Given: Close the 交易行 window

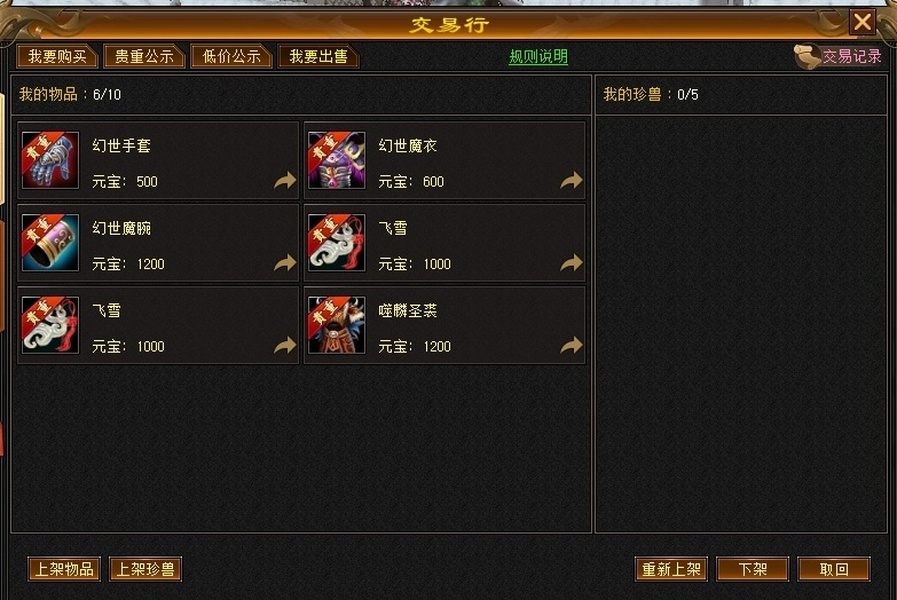Looking at the screenshot, I should click(862, 23).
